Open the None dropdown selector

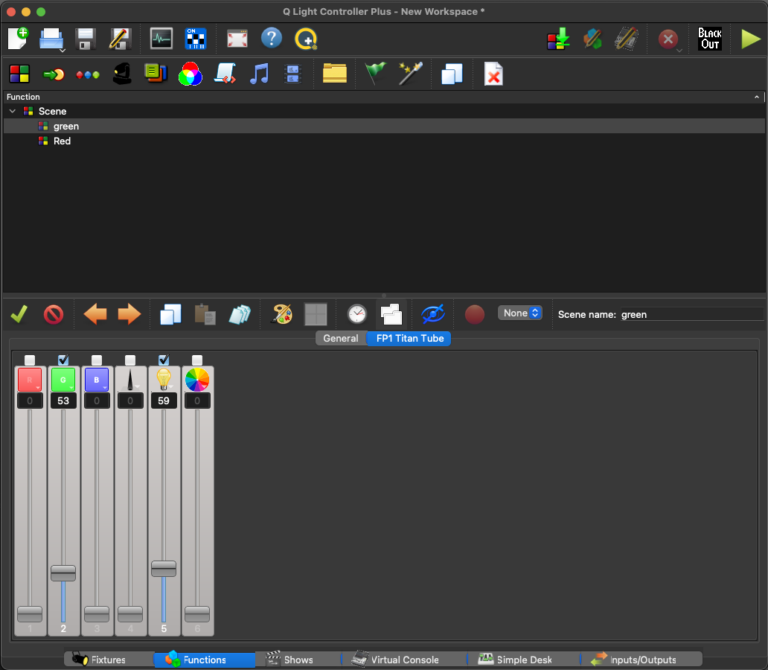point(520,313)
